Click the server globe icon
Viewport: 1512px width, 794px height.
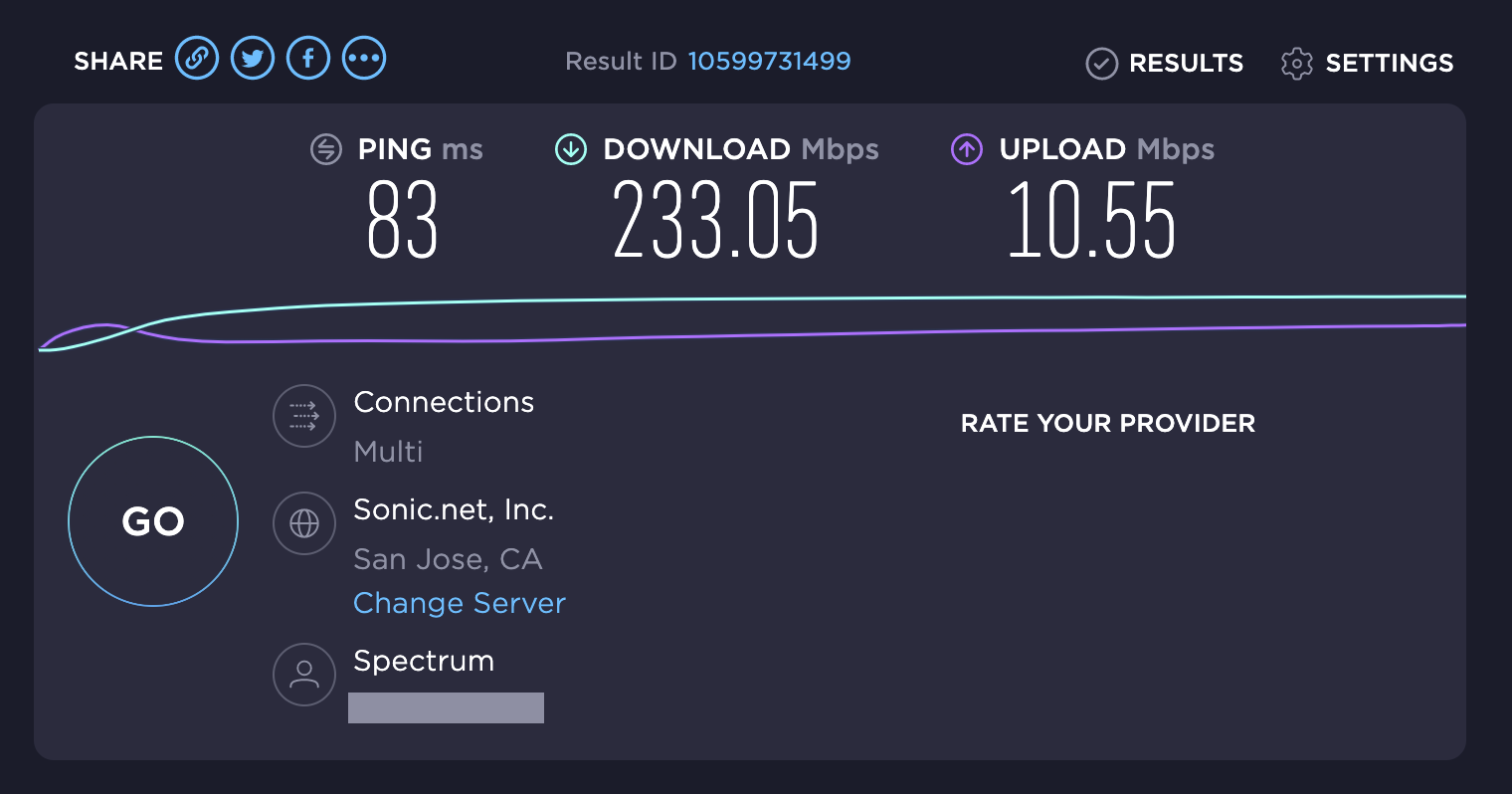(304, 523)
